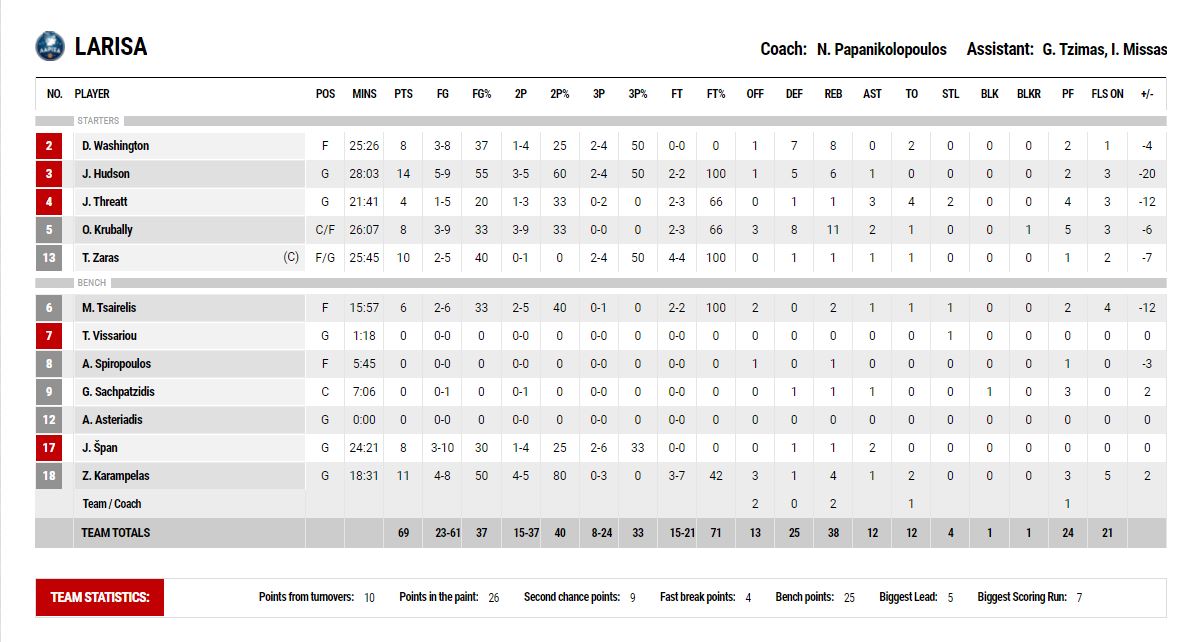This screenshot has width=1193, height=642.
Task: Click the MINS column header
Action: pos(364,94)
